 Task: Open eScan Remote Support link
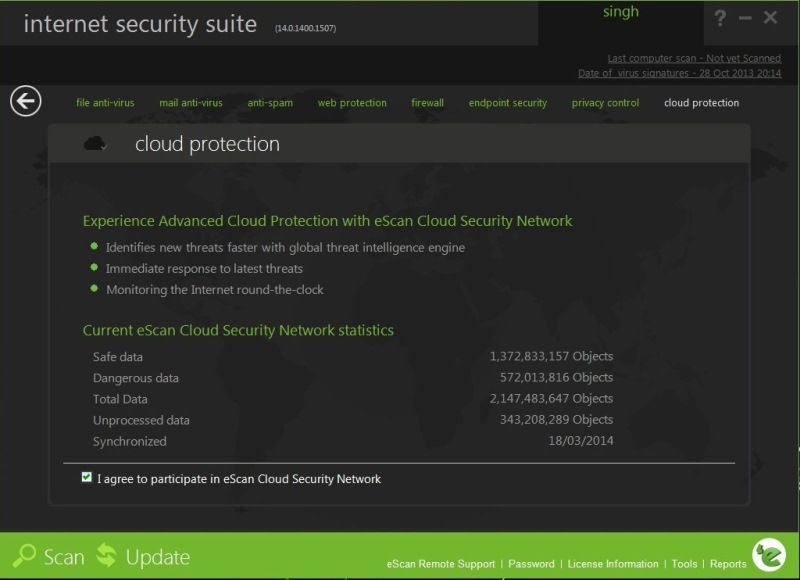coord(441,564)
